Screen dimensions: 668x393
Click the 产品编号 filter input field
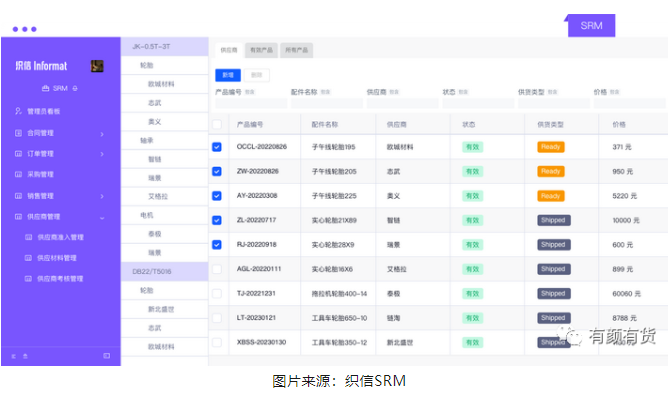click(251, 103)
